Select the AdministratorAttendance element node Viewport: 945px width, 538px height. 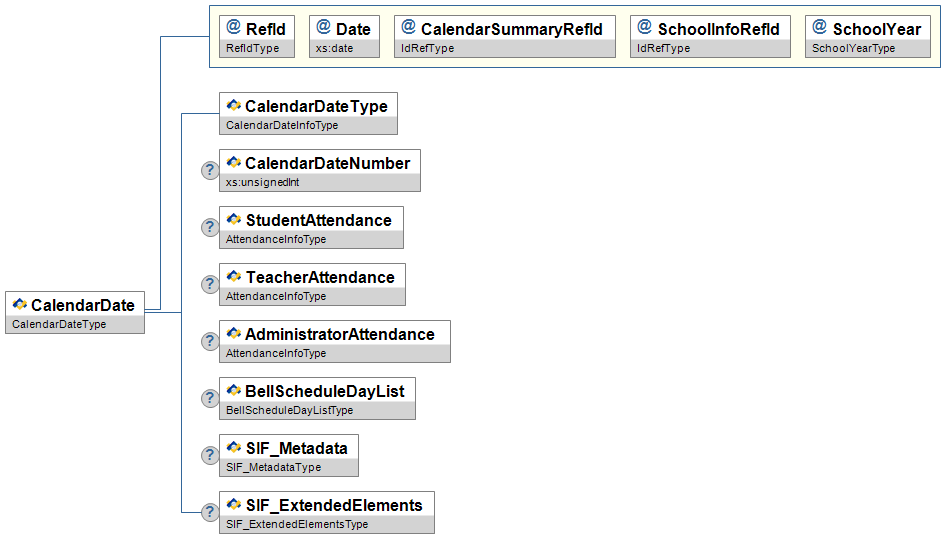tap(334, 341)
